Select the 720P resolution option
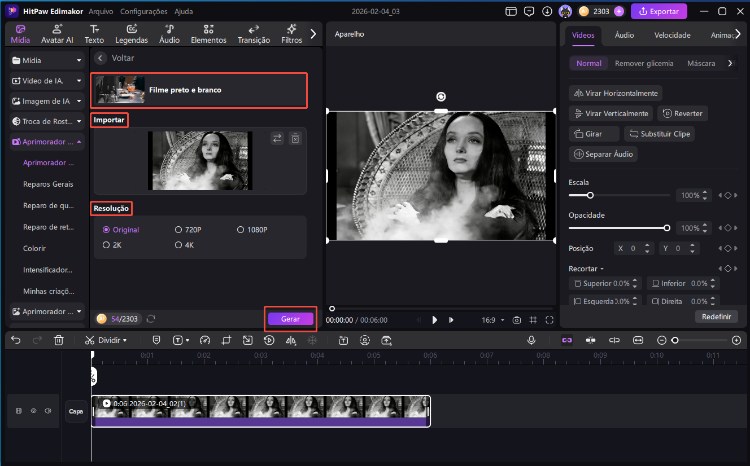This screenshot has height=466, width=750. (188, 230)
